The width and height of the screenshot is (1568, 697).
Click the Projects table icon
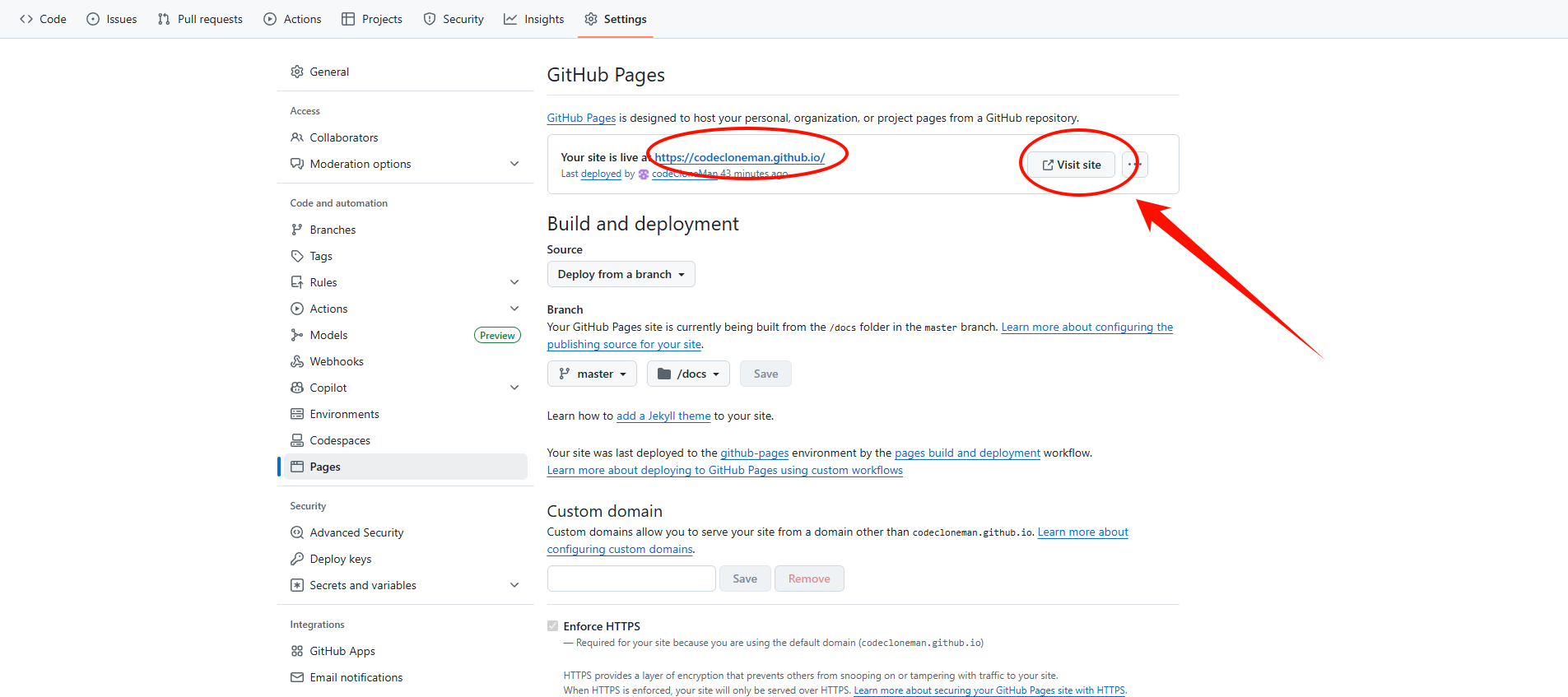[348, 19]
